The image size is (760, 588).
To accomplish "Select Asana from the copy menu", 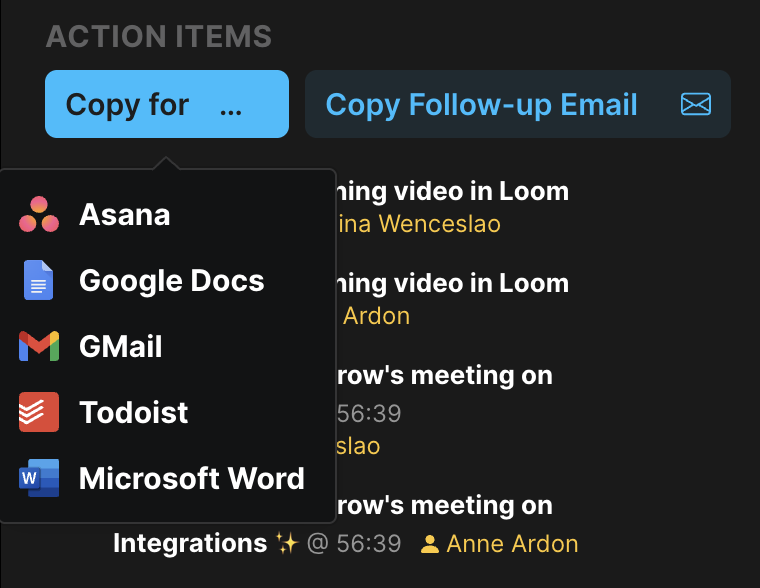I will pos(168,214).
